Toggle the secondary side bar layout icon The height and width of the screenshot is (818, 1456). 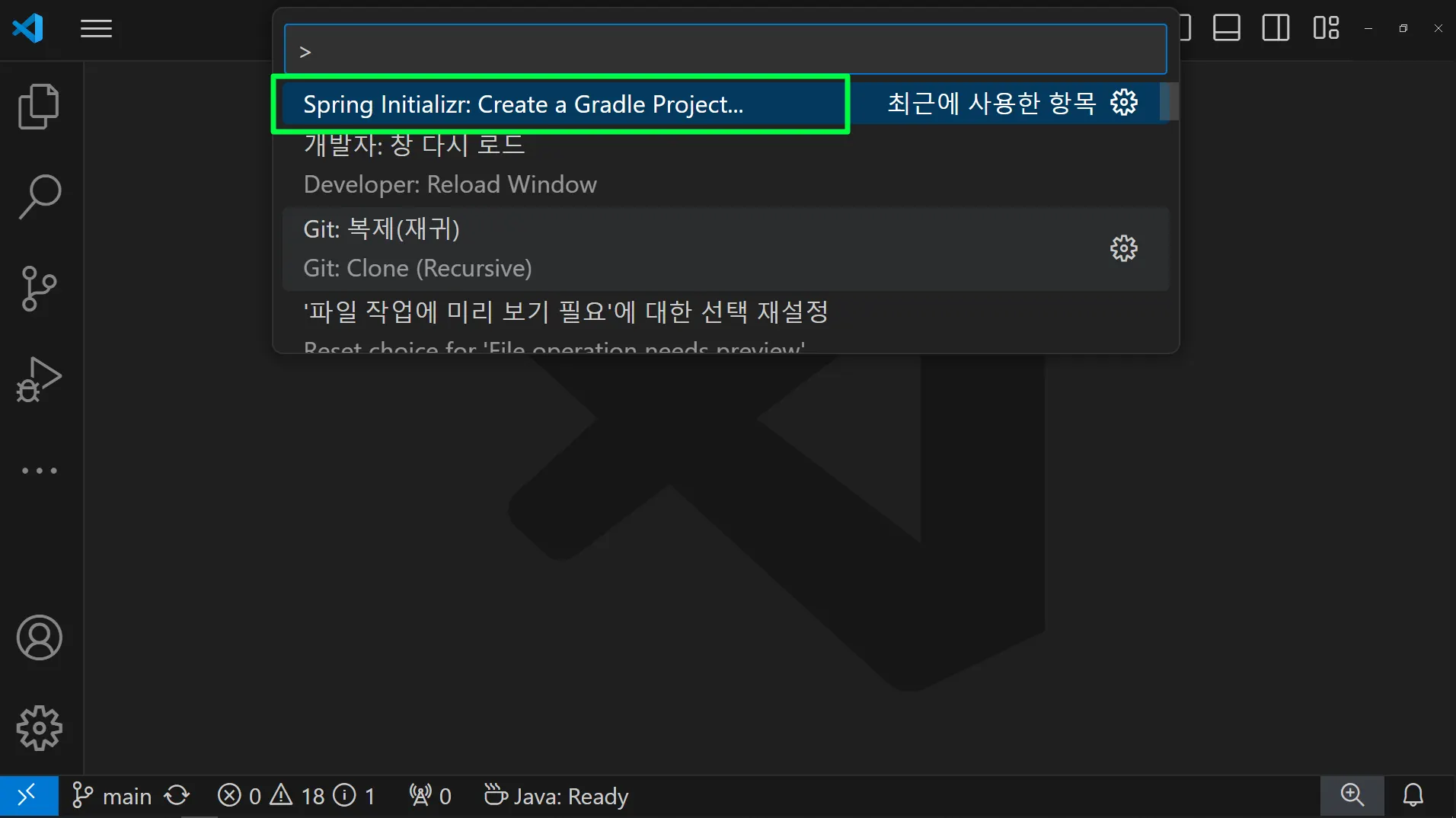pyautogui.click(x=1276, y=28)
